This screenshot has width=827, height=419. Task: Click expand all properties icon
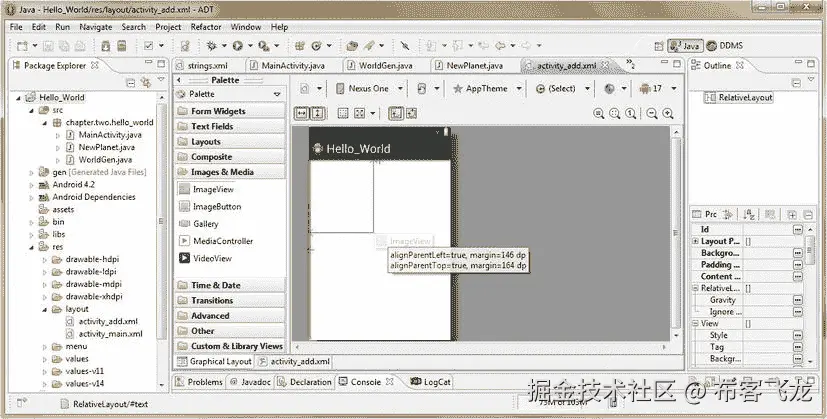[x=792, y=214]
